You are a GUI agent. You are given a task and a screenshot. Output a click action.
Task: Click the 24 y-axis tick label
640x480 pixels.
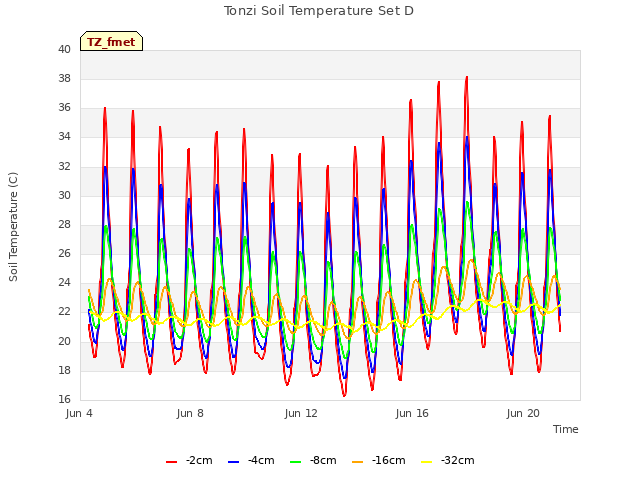64,282
